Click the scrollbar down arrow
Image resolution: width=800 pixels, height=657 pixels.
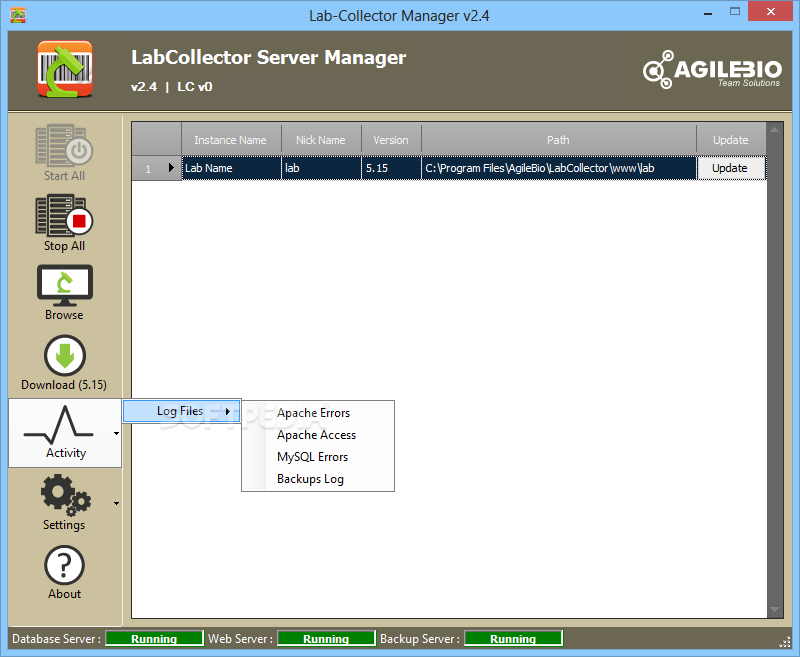774,610
